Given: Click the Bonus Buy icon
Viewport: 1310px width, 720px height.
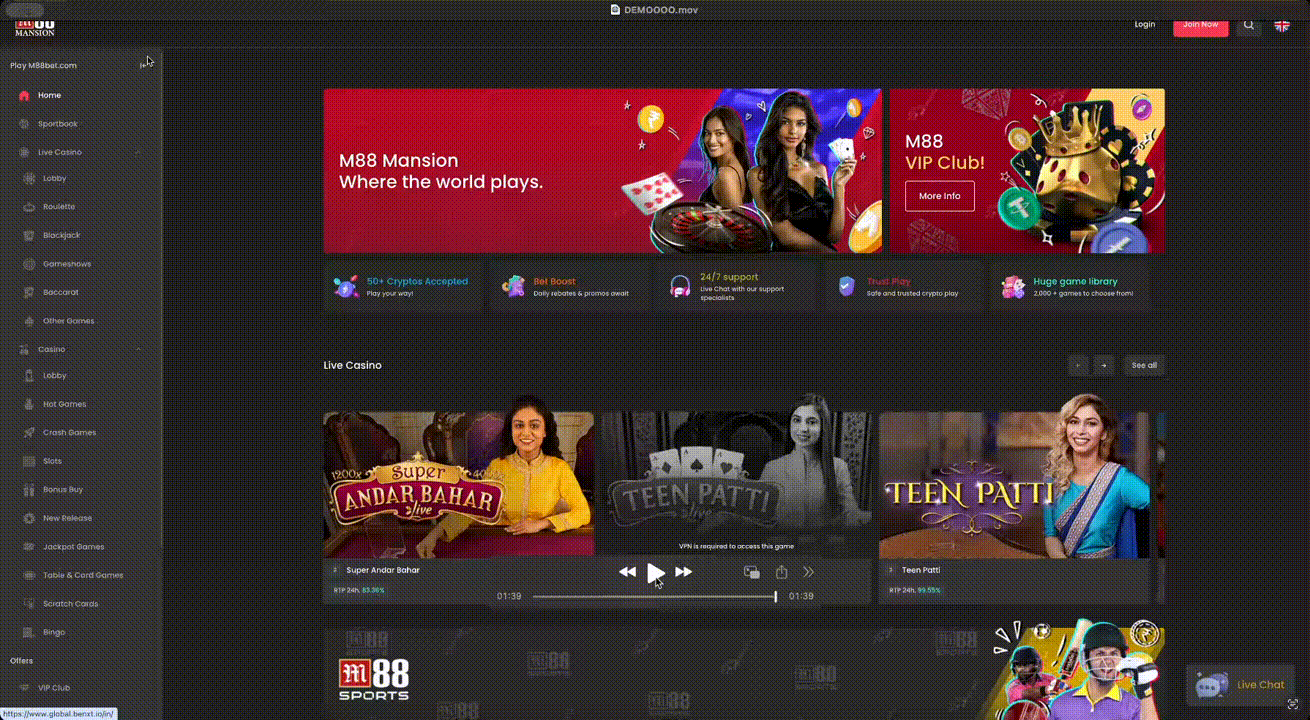Looking at the screenshot, I should click(29, 490).
